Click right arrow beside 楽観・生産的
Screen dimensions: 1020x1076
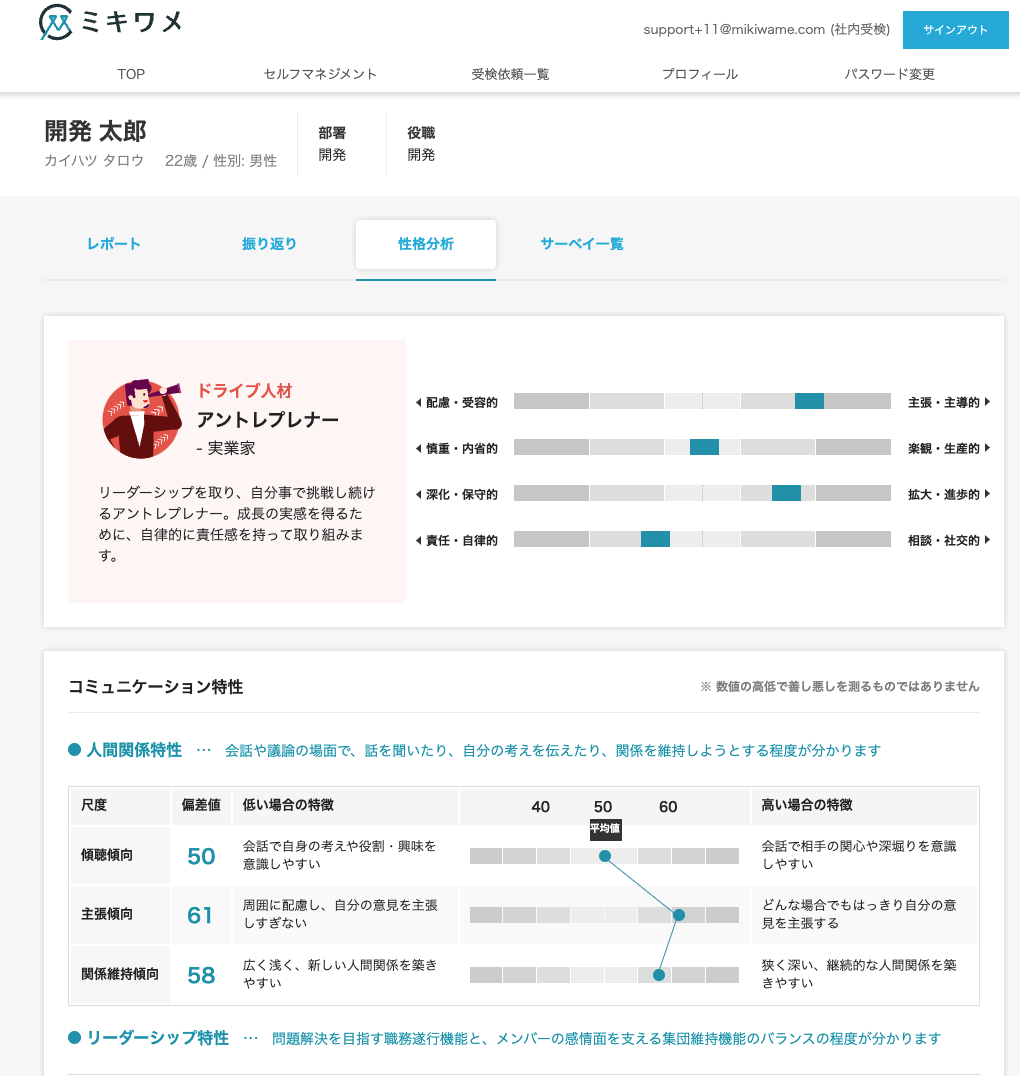[x=987, y=448]
